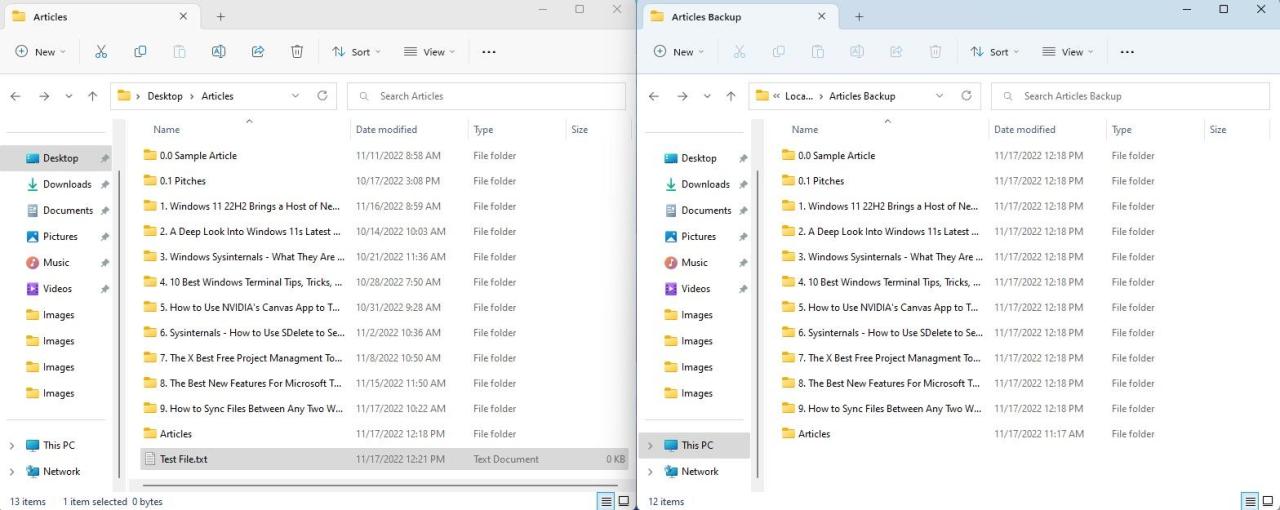Click the Rename icon in Articles window toolbar
Viewport: 1280px width, 510px height.
pyautogui.click(x=218, y=52)
